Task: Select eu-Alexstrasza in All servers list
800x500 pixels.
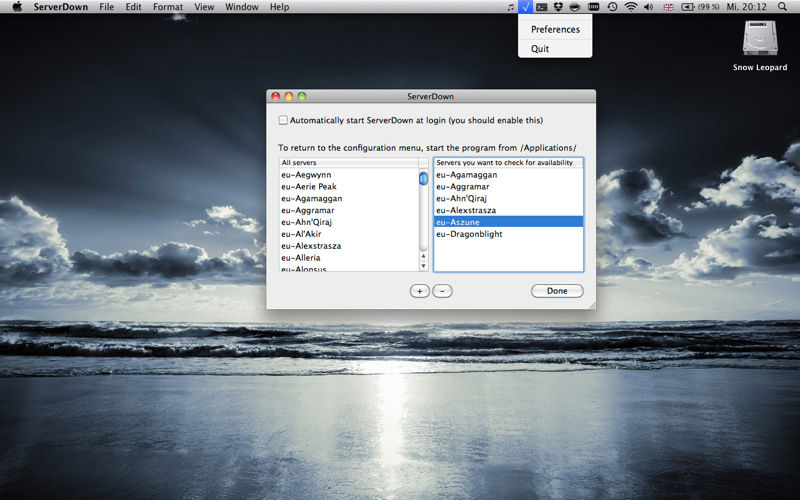Action: click(349, 245)
